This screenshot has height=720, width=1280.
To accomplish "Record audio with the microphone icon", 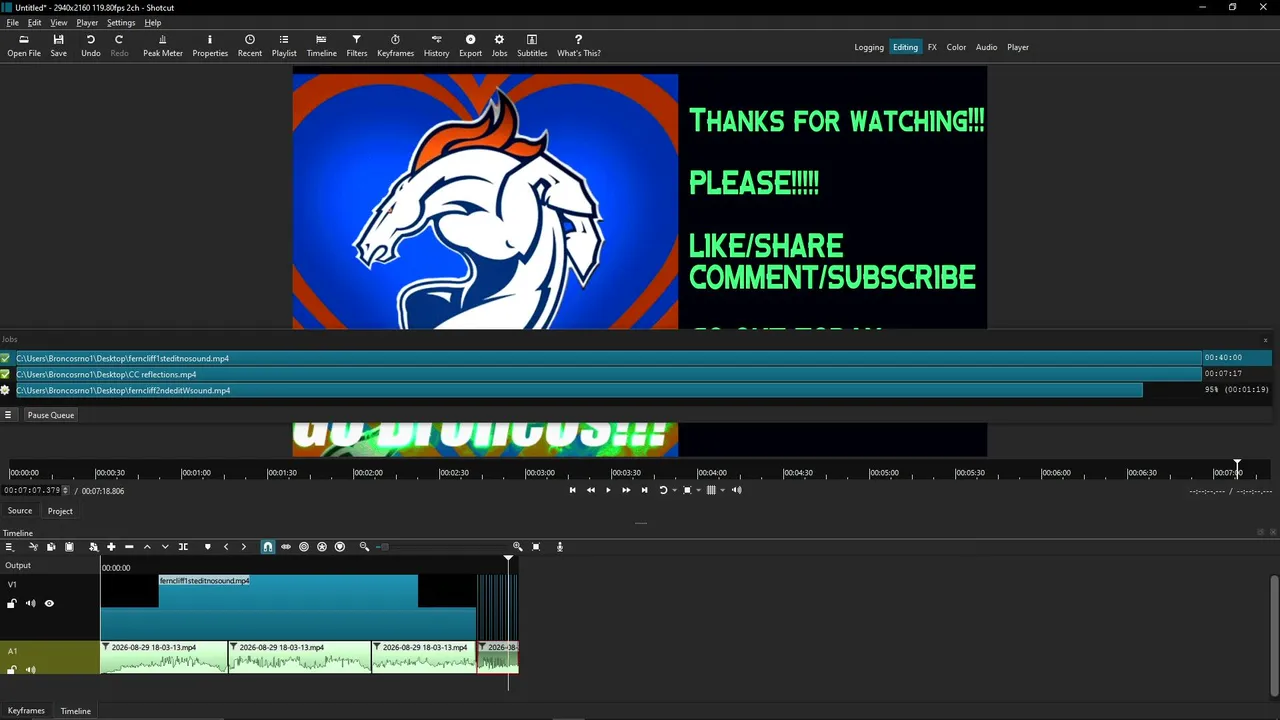I will [560, 547].
